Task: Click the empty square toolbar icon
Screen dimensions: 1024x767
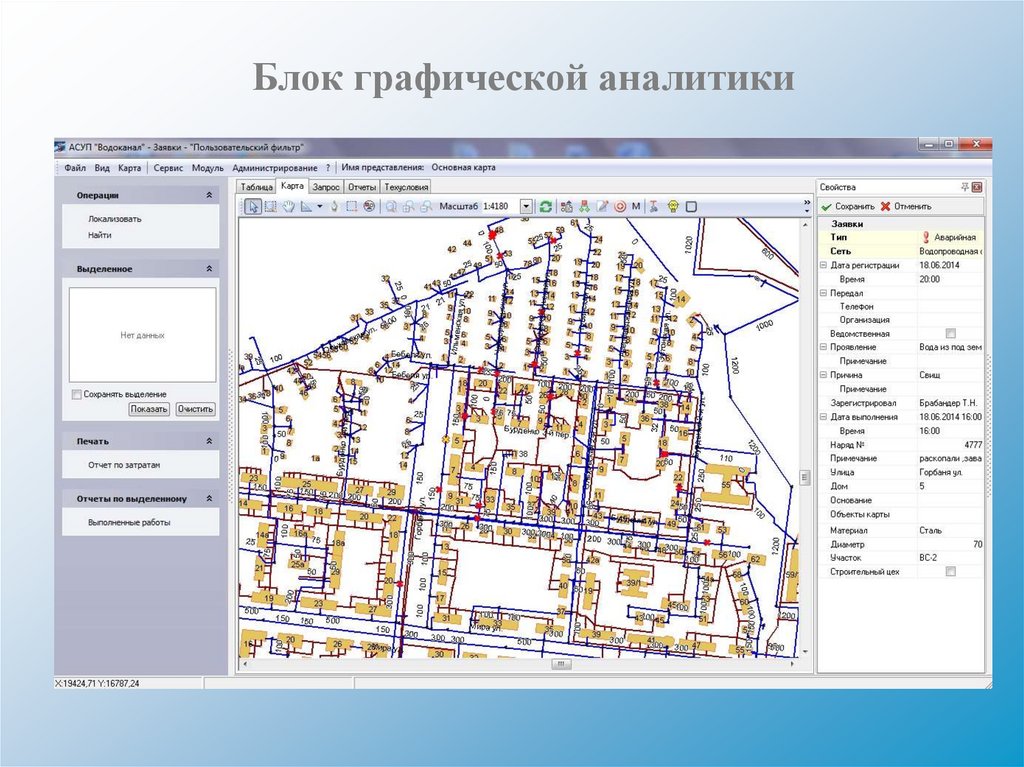Action: click(x=691, y=206)
